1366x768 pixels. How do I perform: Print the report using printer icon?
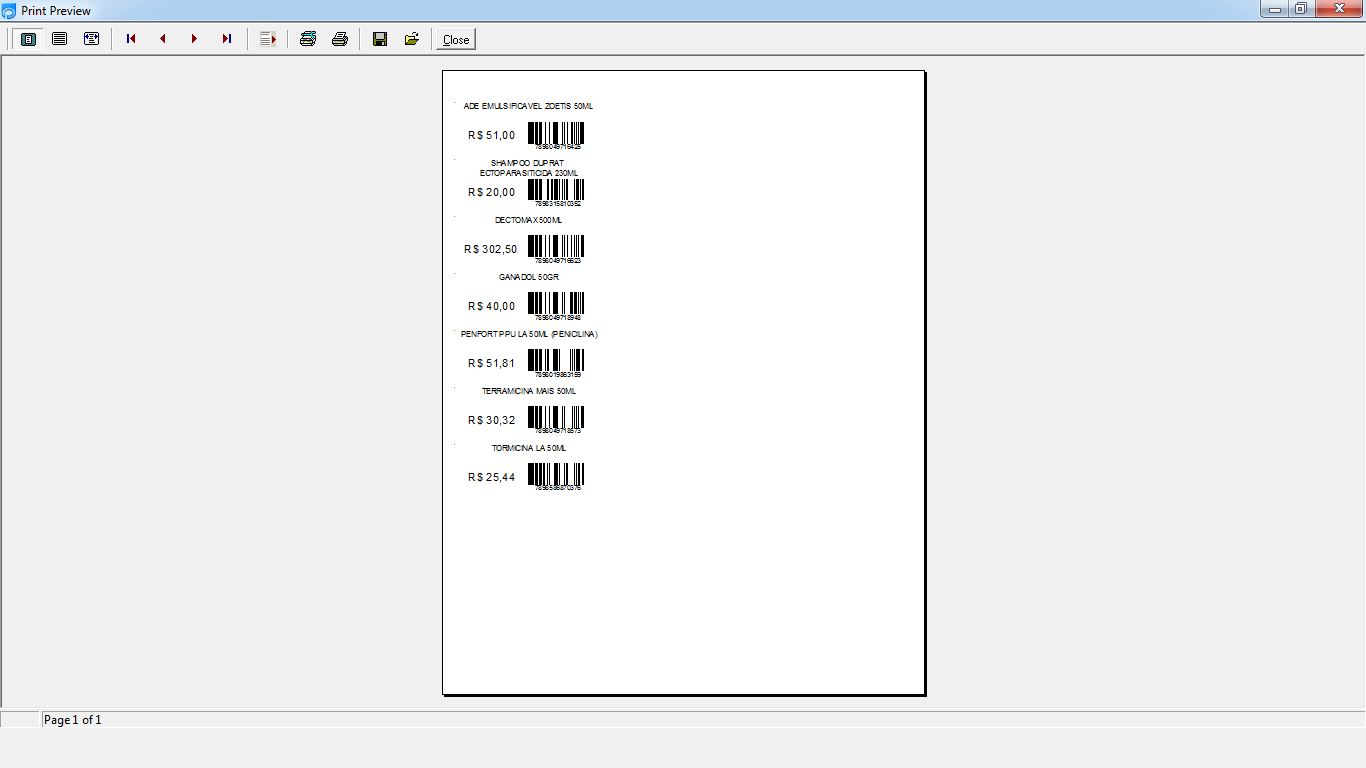tap(340, 39)
